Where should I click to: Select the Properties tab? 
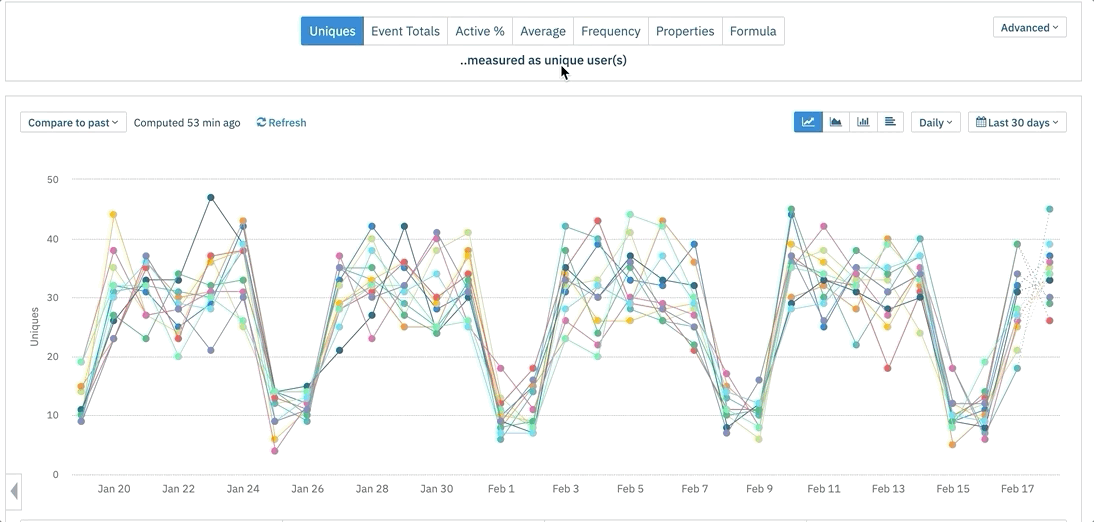click(685, 31)
